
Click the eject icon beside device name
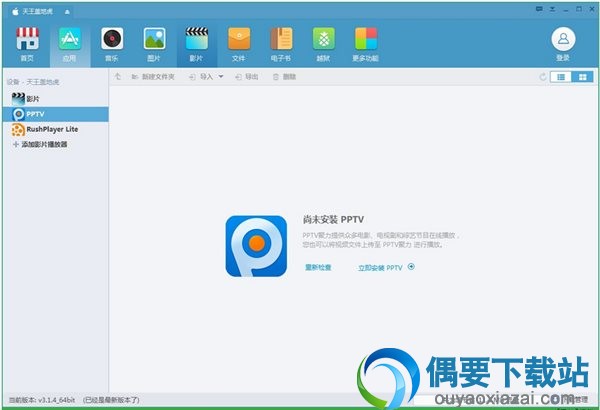click(x=67, y=12)
